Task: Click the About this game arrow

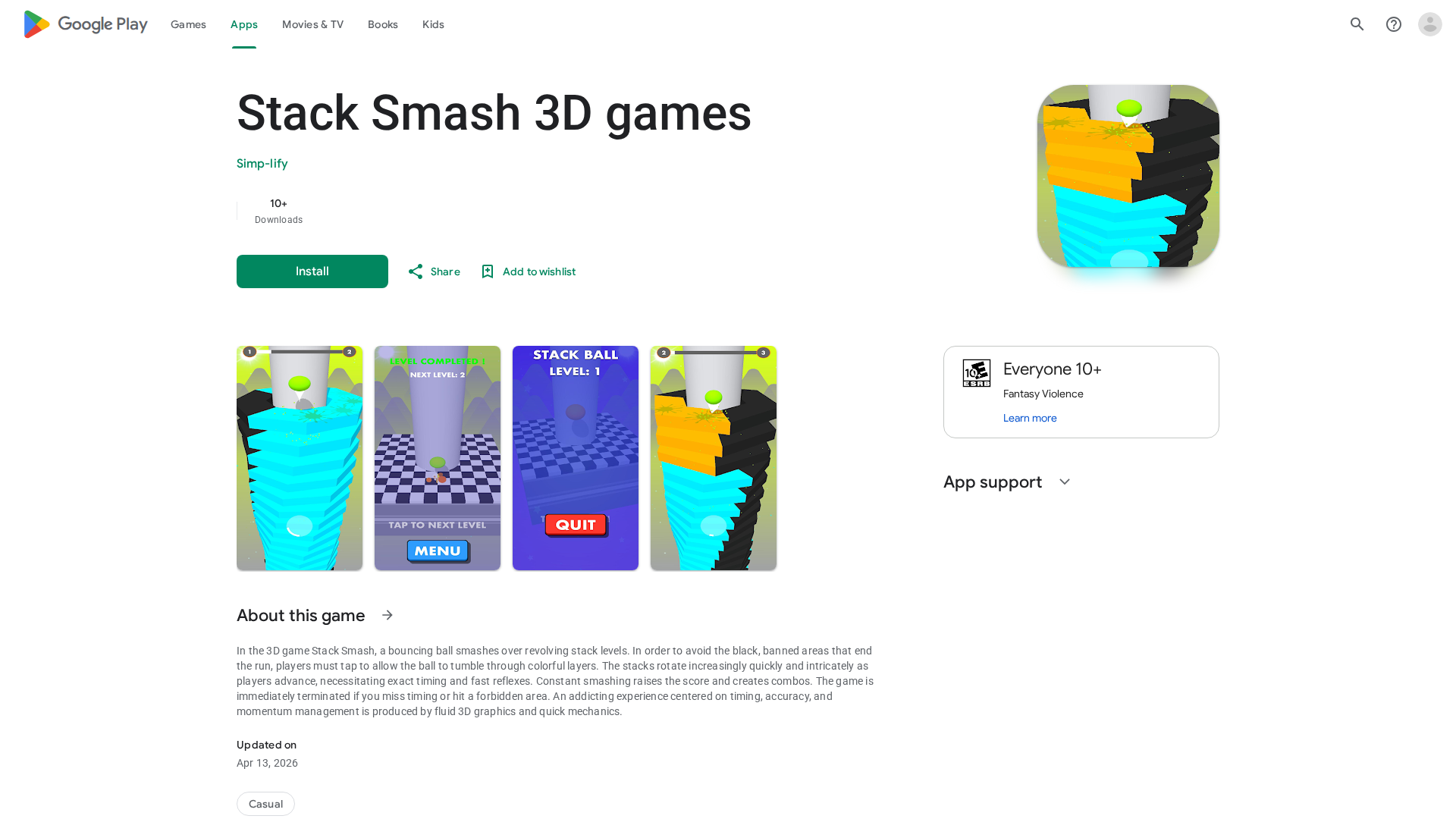Action: [x=388, y=615]
